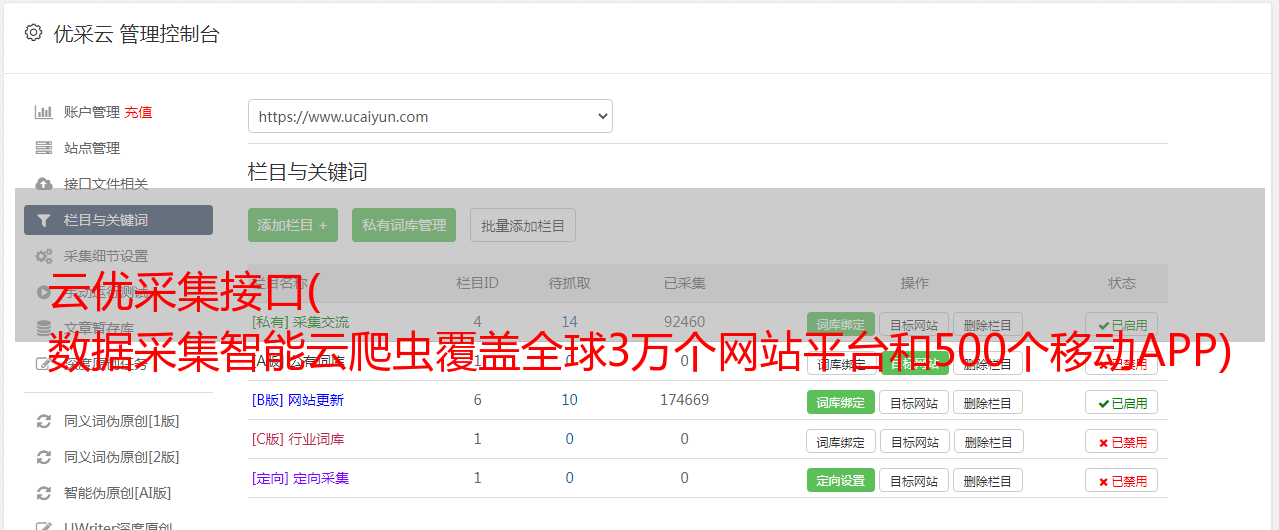Screen dimensions: 1279x530
Task: Click the gear icon beside 优采云 管理控制台
Action: point(33,33)
